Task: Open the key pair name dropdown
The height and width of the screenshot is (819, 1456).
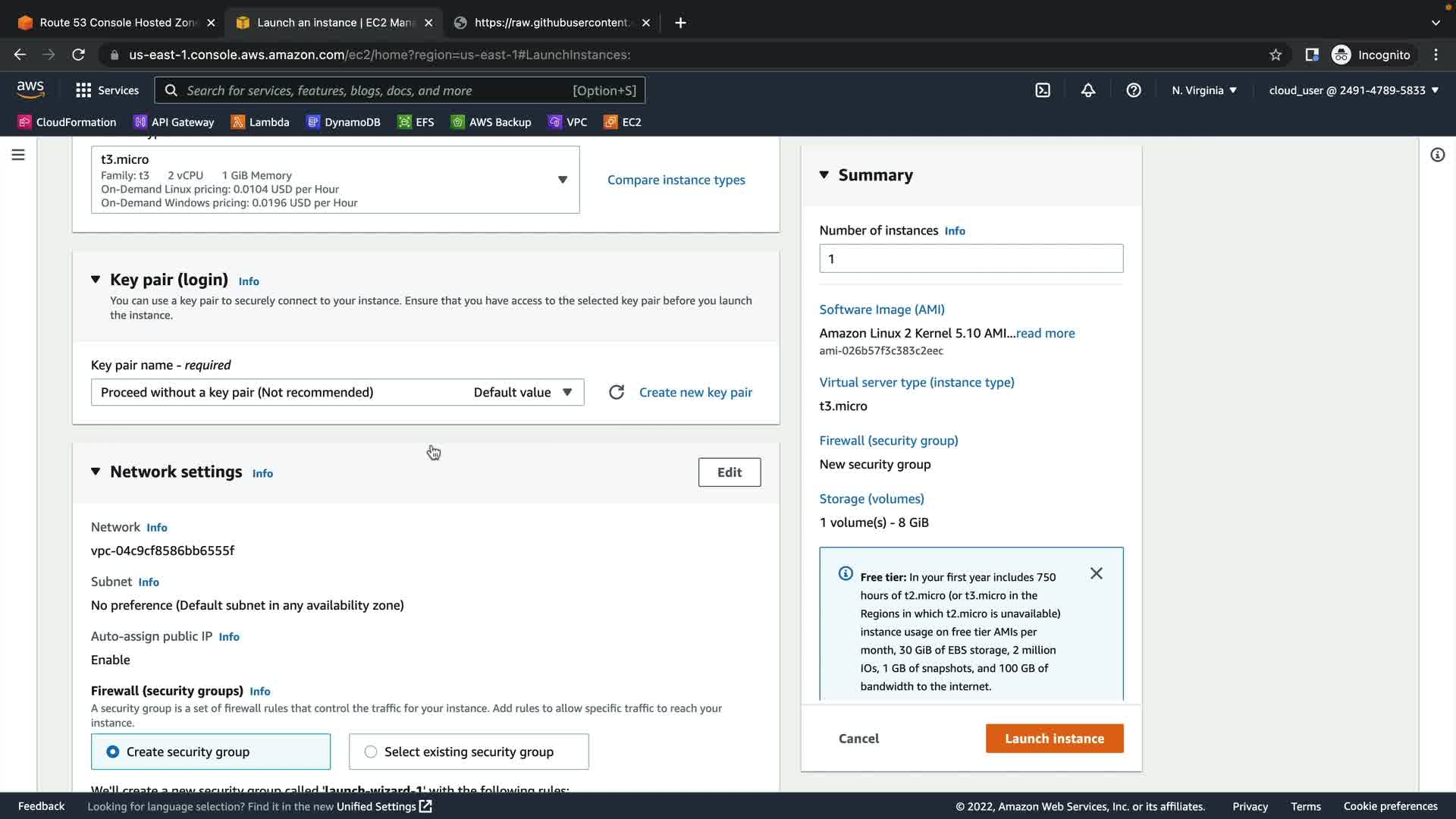Action: click(337, 392)
